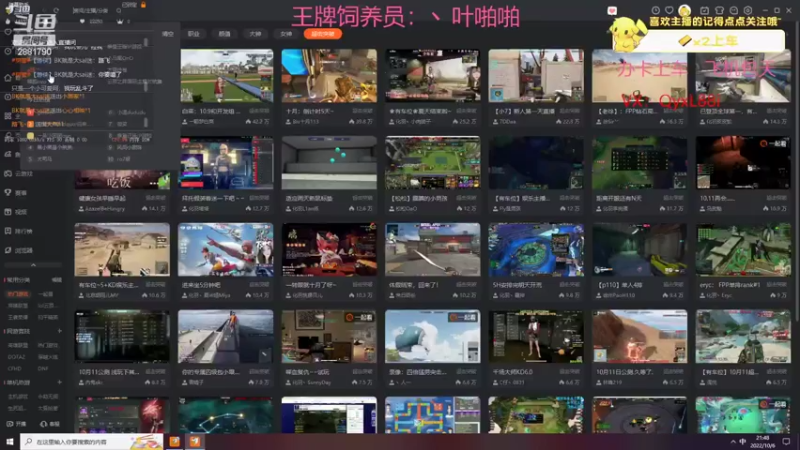The width and height of the screenshot is (800, 450).
Task: Open the Windows Start menu
Action: click(9, 441)
